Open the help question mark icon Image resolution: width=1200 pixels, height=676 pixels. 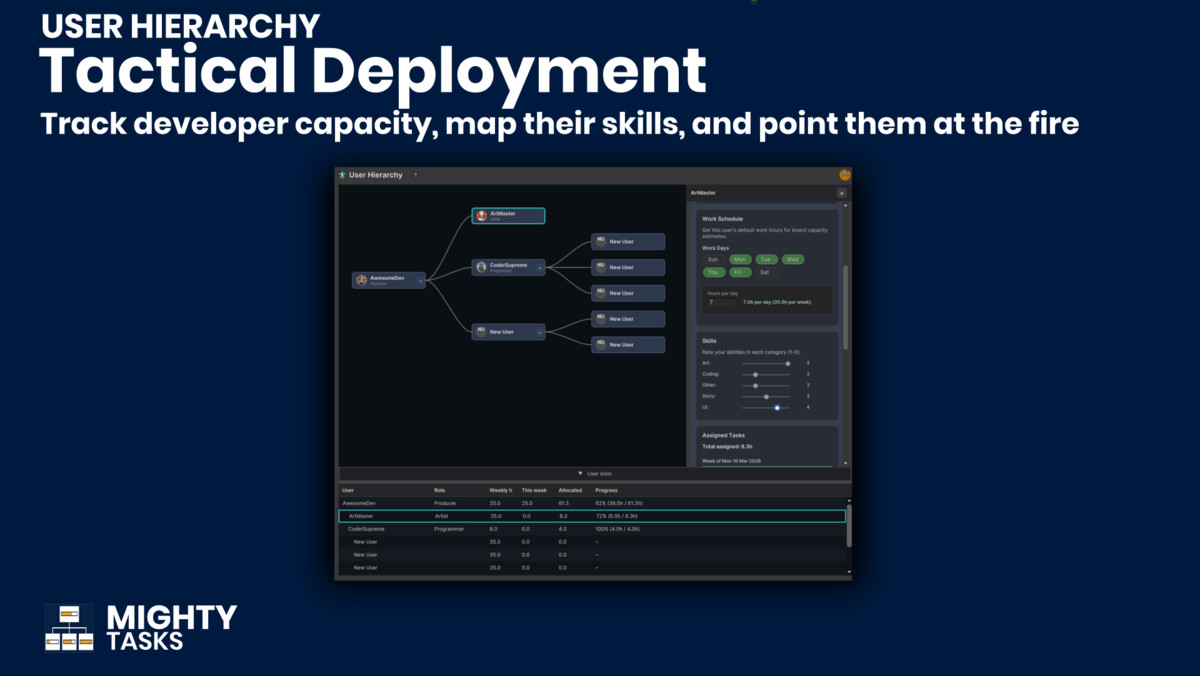click(x=415, y=175)
